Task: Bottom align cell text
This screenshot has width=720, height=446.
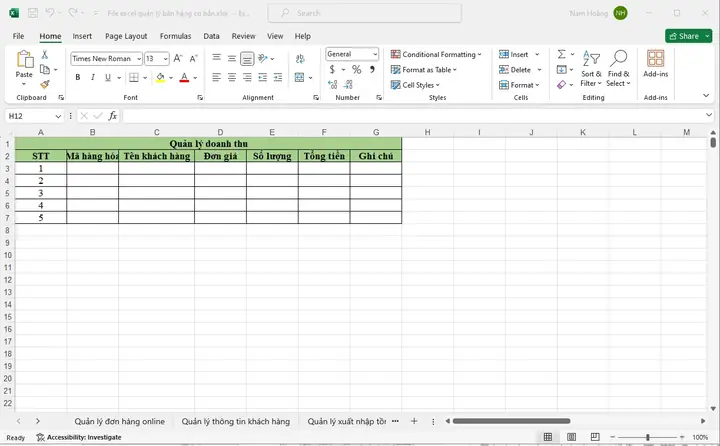Action: point(247,58)
